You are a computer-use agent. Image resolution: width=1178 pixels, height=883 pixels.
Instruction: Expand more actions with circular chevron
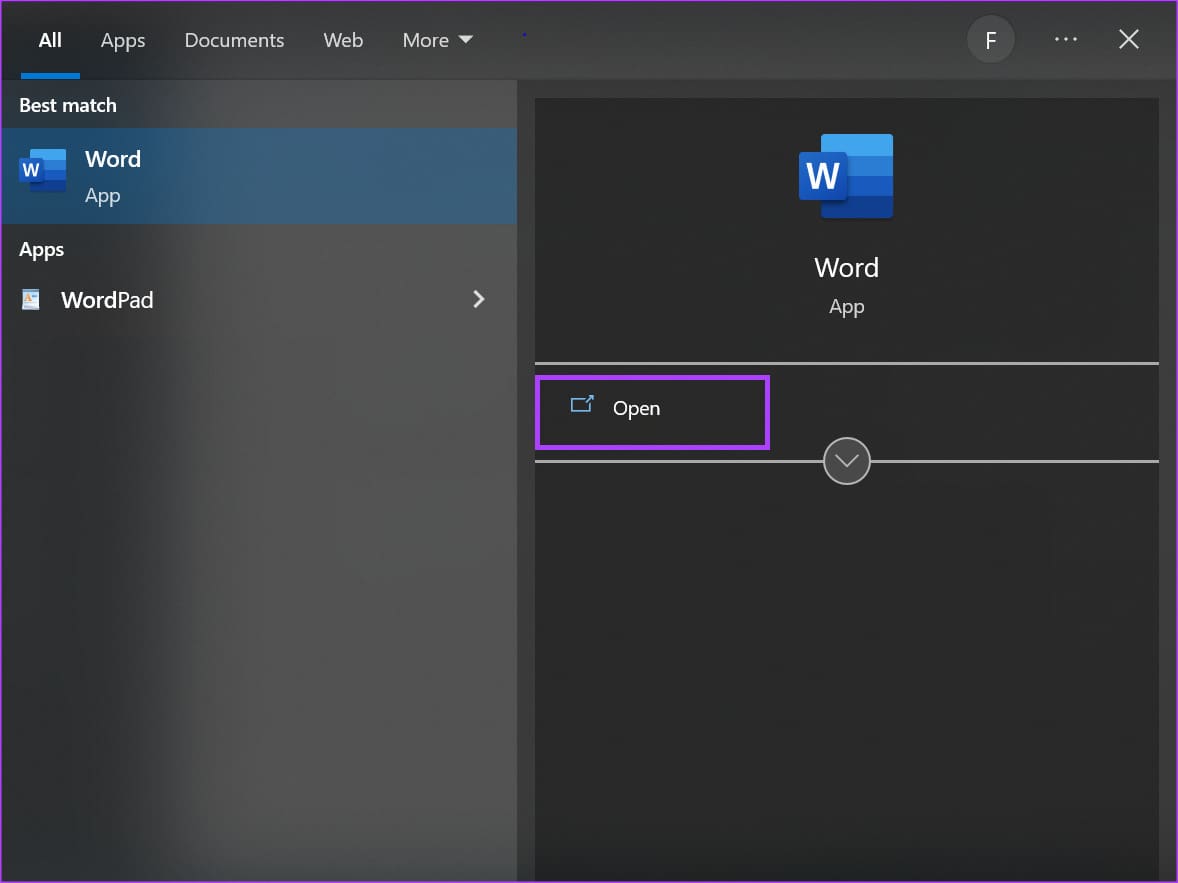847,461
